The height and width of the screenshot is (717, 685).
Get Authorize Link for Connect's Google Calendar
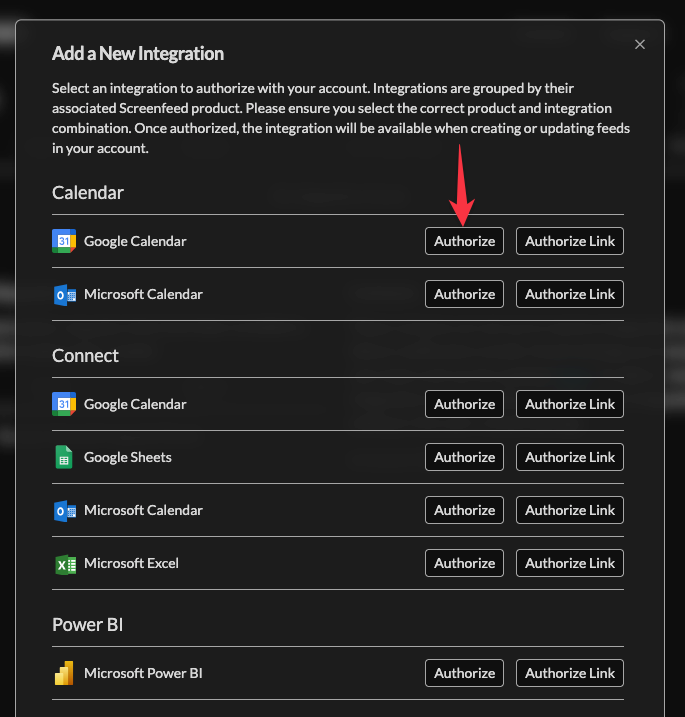click(570, 404)
